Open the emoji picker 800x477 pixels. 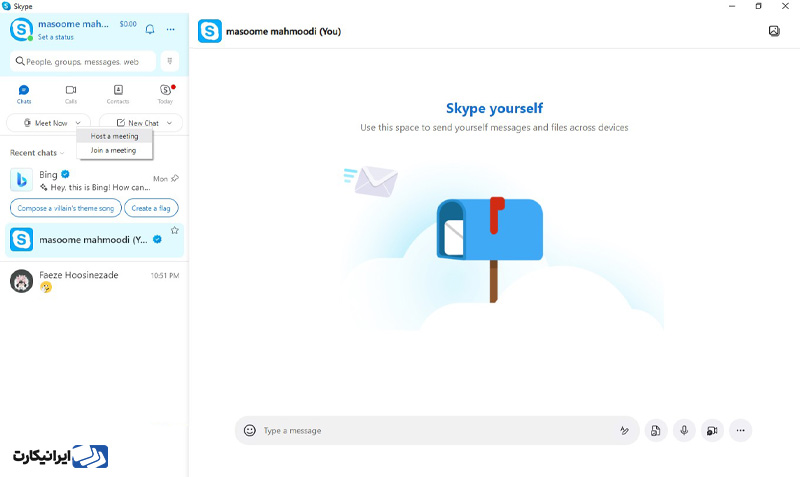tap(249, 431)
